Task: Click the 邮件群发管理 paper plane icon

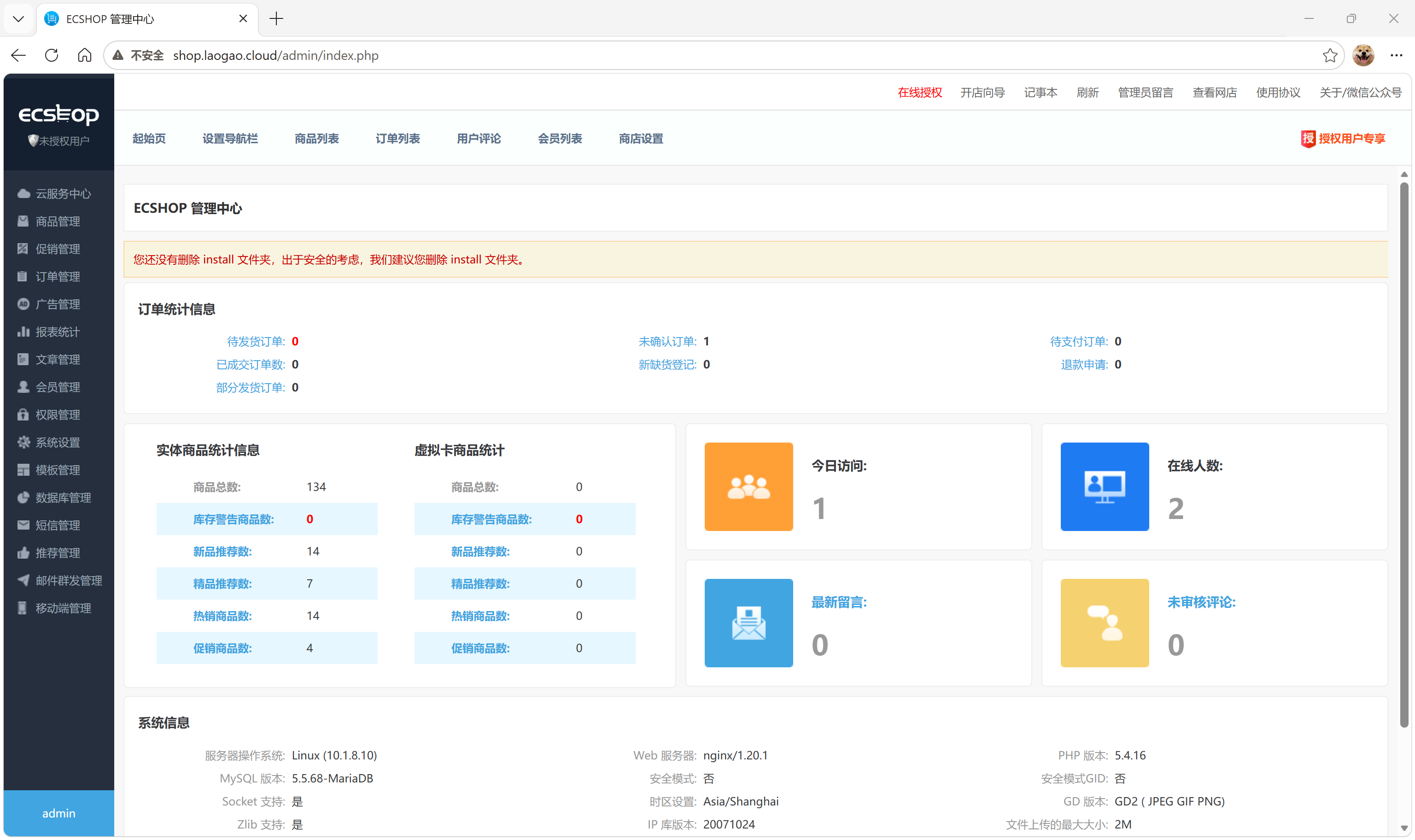Action: [x=23, y=580]
